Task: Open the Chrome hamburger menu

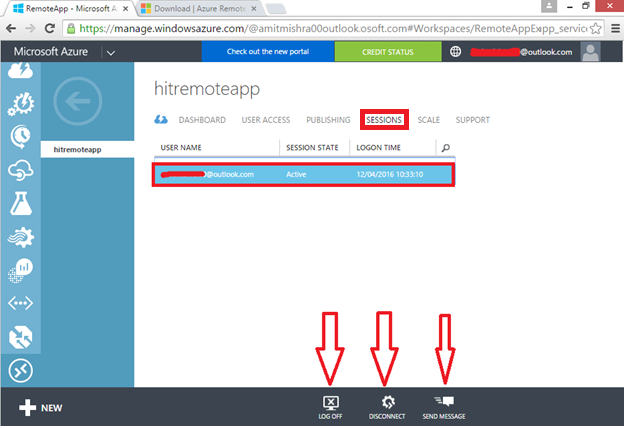Action: coord(615,28)
